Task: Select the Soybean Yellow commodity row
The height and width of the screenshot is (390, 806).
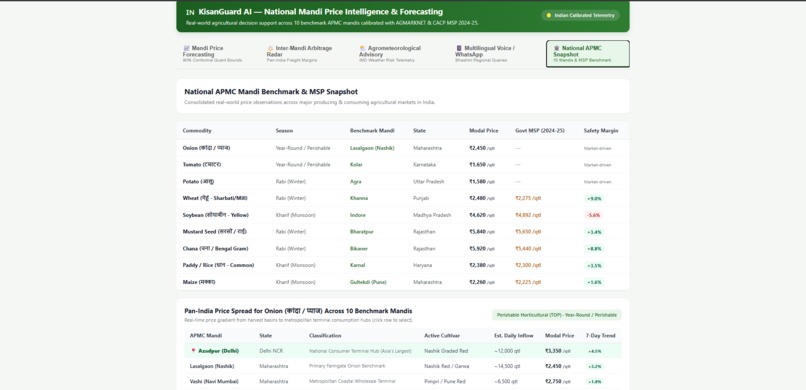Action: [402, 215]
